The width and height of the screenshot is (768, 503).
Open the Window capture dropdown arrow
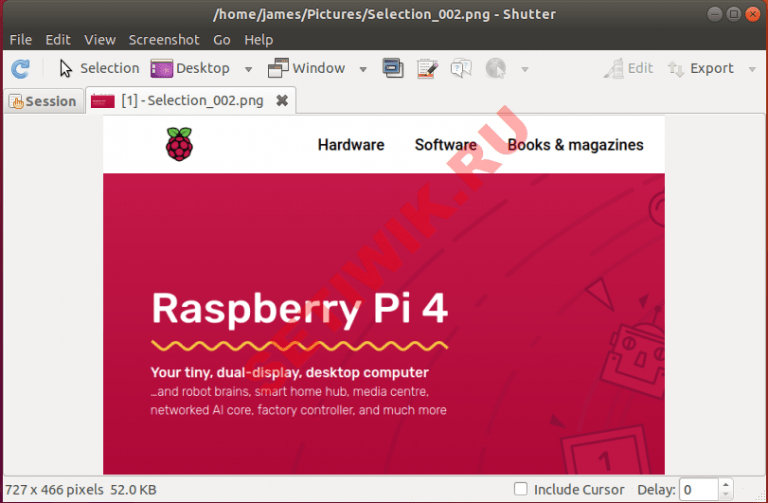coord(362,70)
